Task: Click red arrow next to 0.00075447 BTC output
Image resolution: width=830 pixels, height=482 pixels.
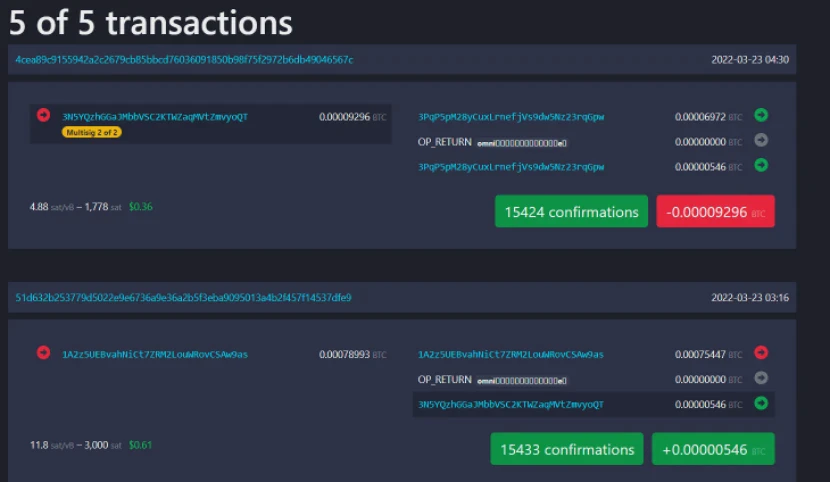Action: [761, 353]
